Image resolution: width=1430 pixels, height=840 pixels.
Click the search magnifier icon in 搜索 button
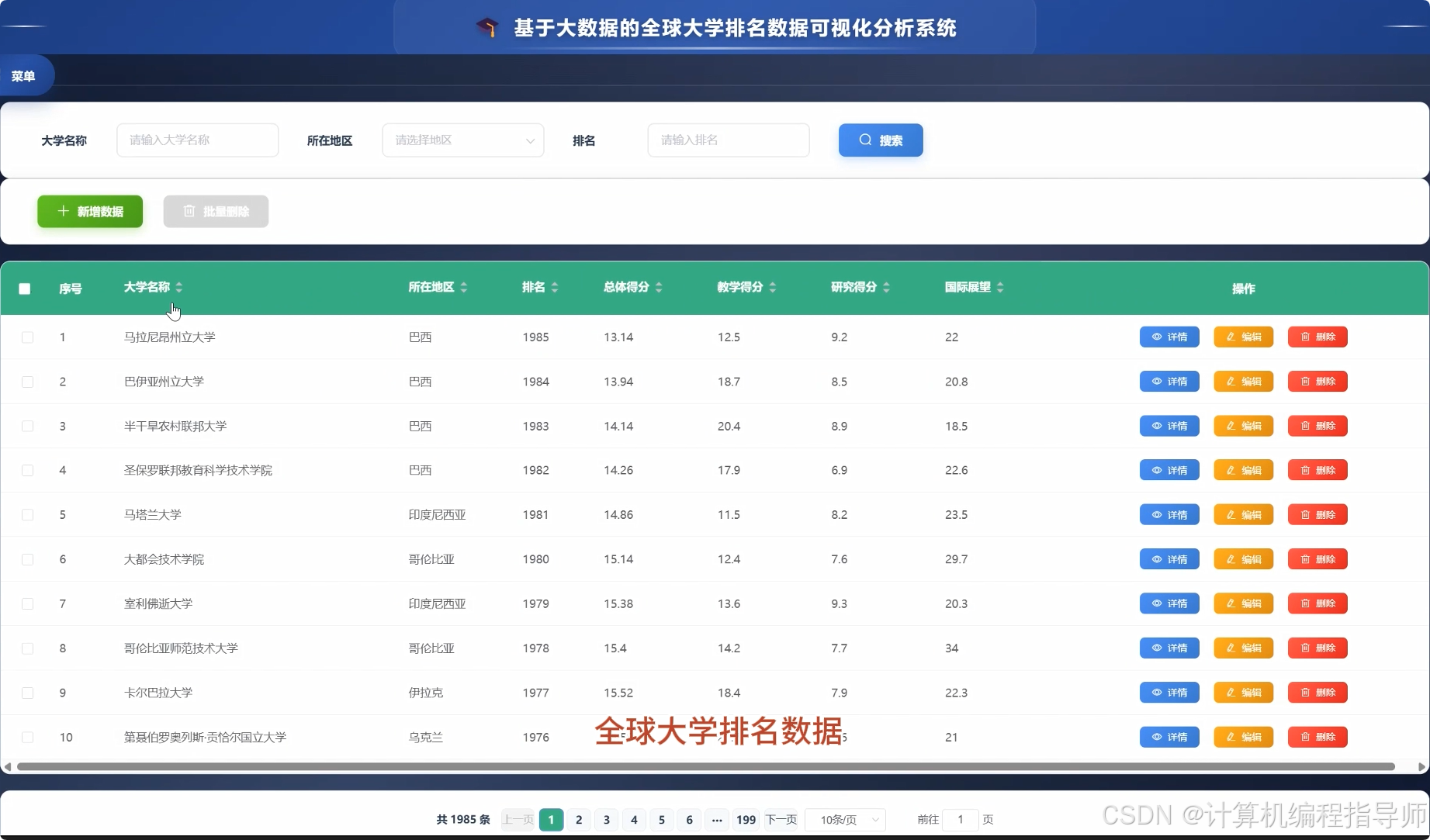(x=864, y=140)
